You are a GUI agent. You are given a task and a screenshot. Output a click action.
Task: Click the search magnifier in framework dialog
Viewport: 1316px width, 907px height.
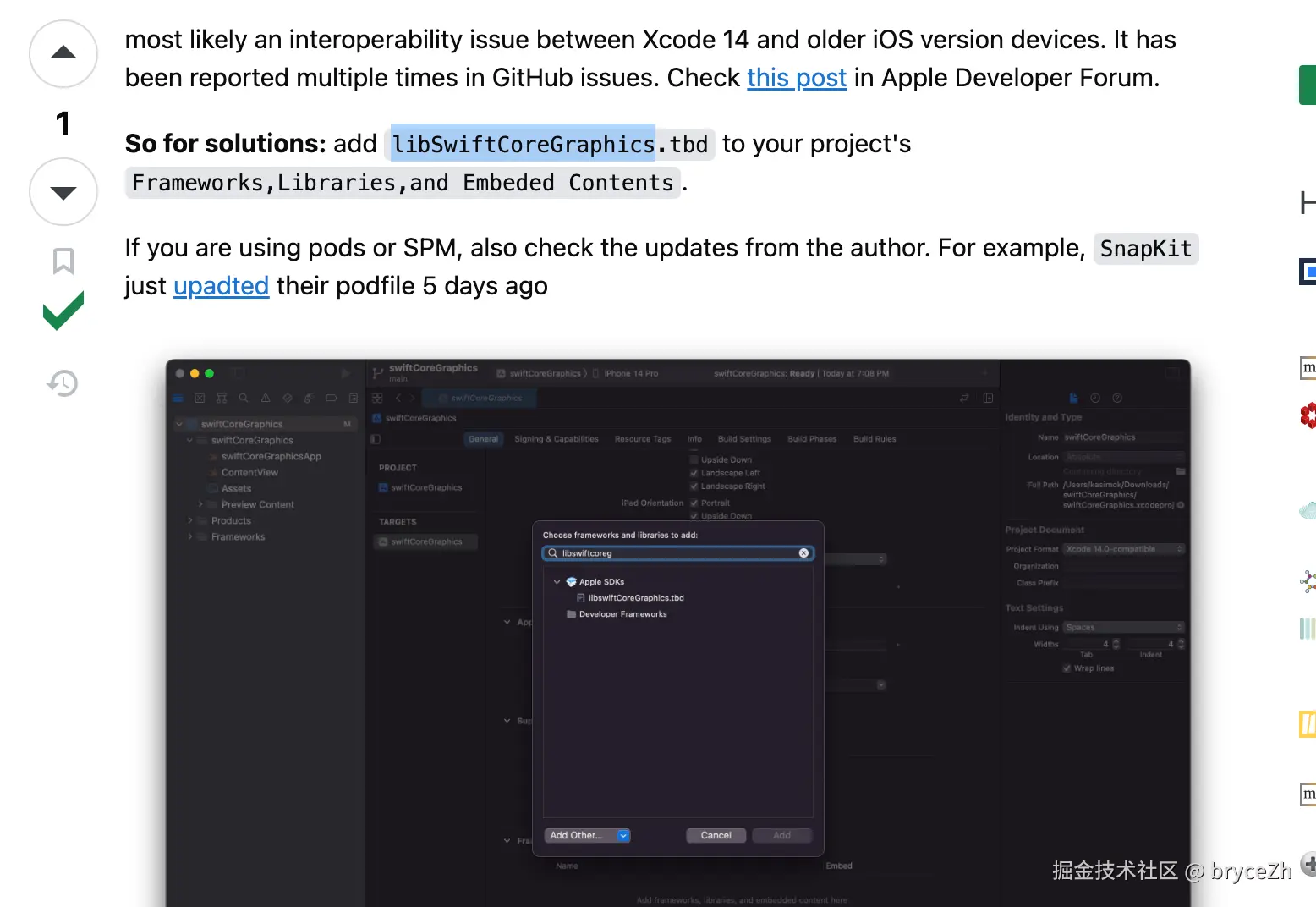click(553, 553)
